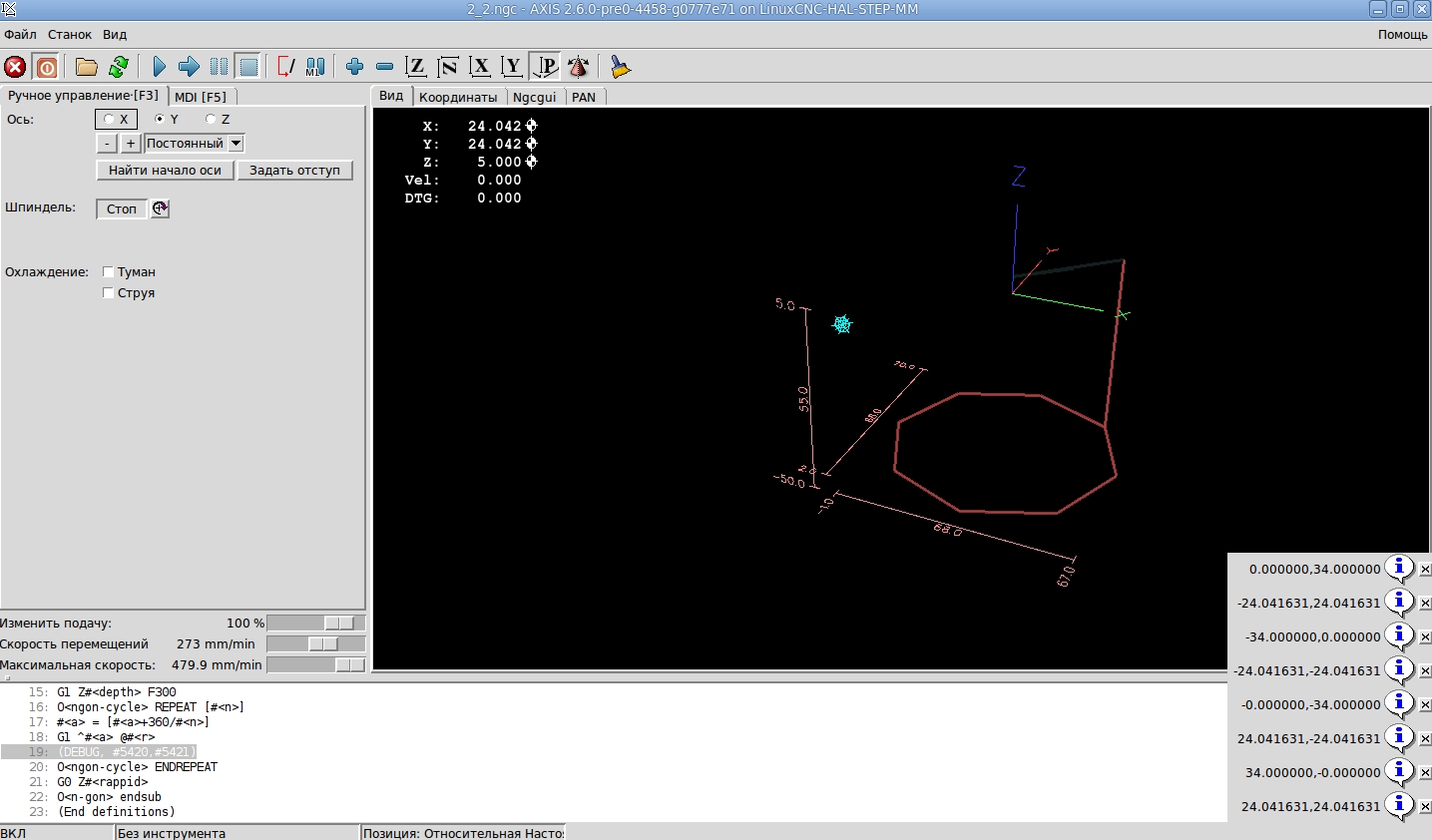The width and height of the screenshot is (1432, 840).
Task: Click the Найти начало оси button
Action: point(165,171)
